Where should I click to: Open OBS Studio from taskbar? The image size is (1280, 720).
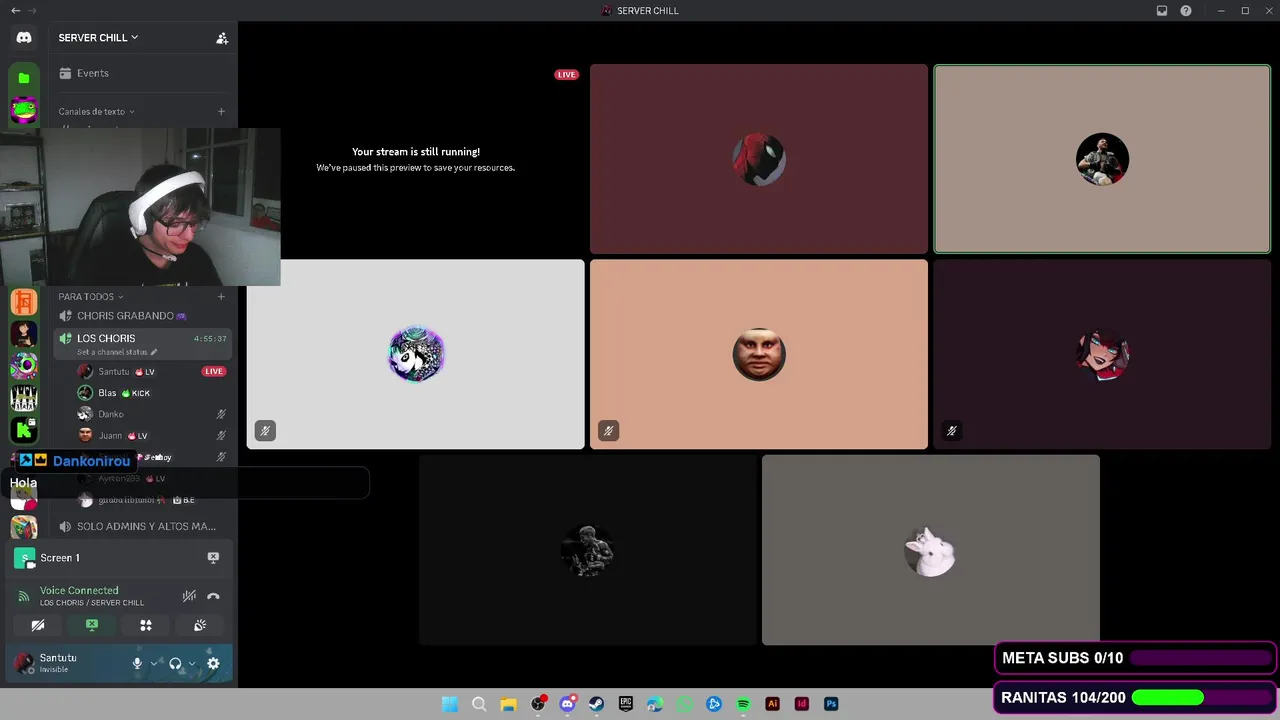[x=538, y=704]
